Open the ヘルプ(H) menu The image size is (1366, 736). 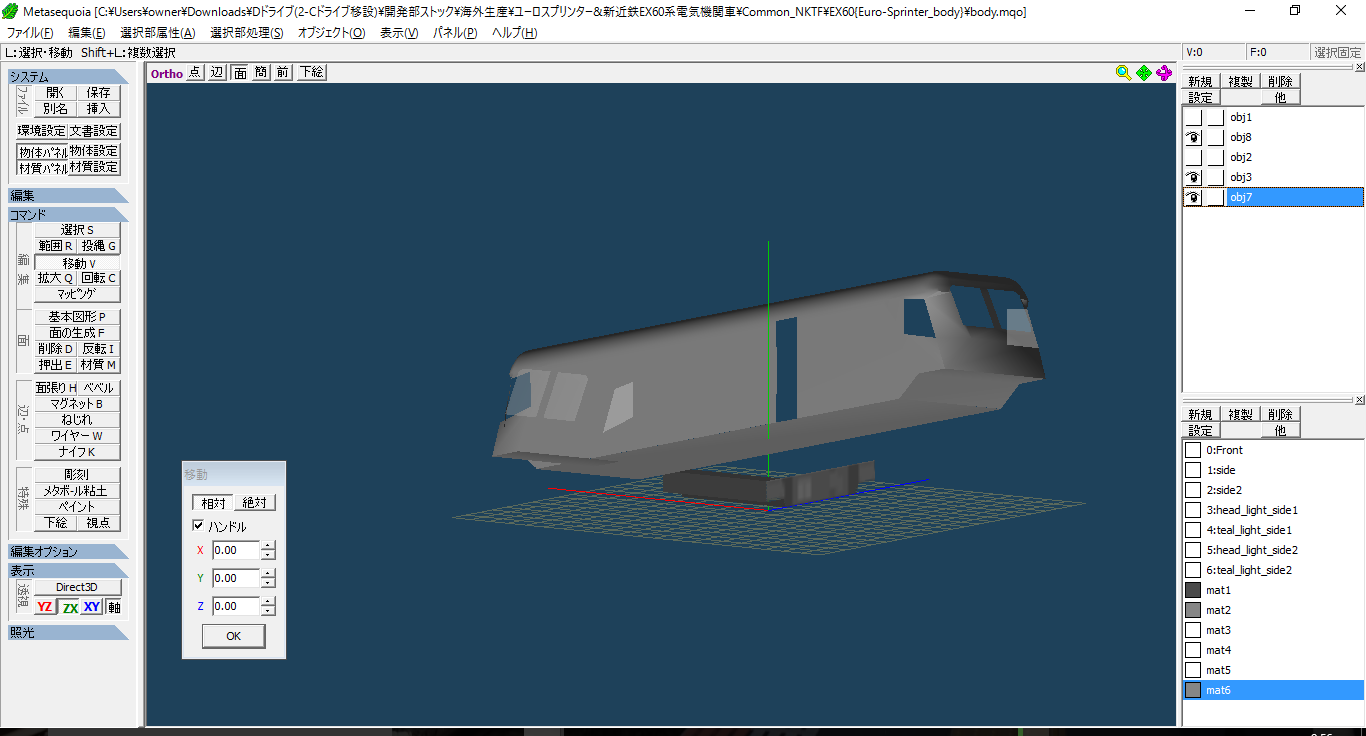click(x=515, y=33)
